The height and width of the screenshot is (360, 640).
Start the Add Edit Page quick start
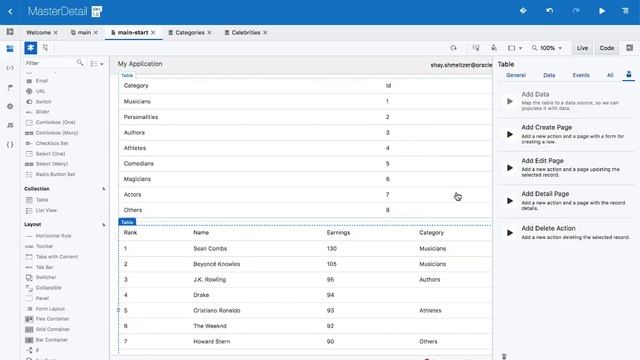point(510,168)
